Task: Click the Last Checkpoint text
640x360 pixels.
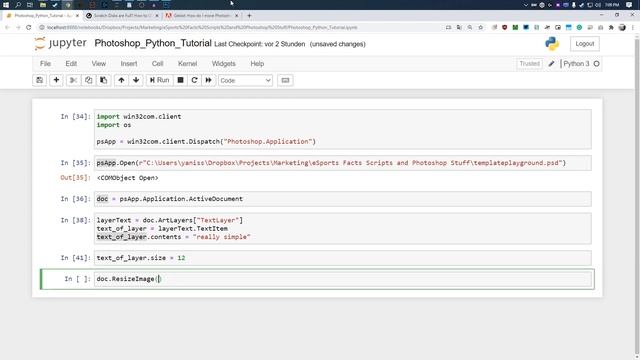Action: coord(260,44)
